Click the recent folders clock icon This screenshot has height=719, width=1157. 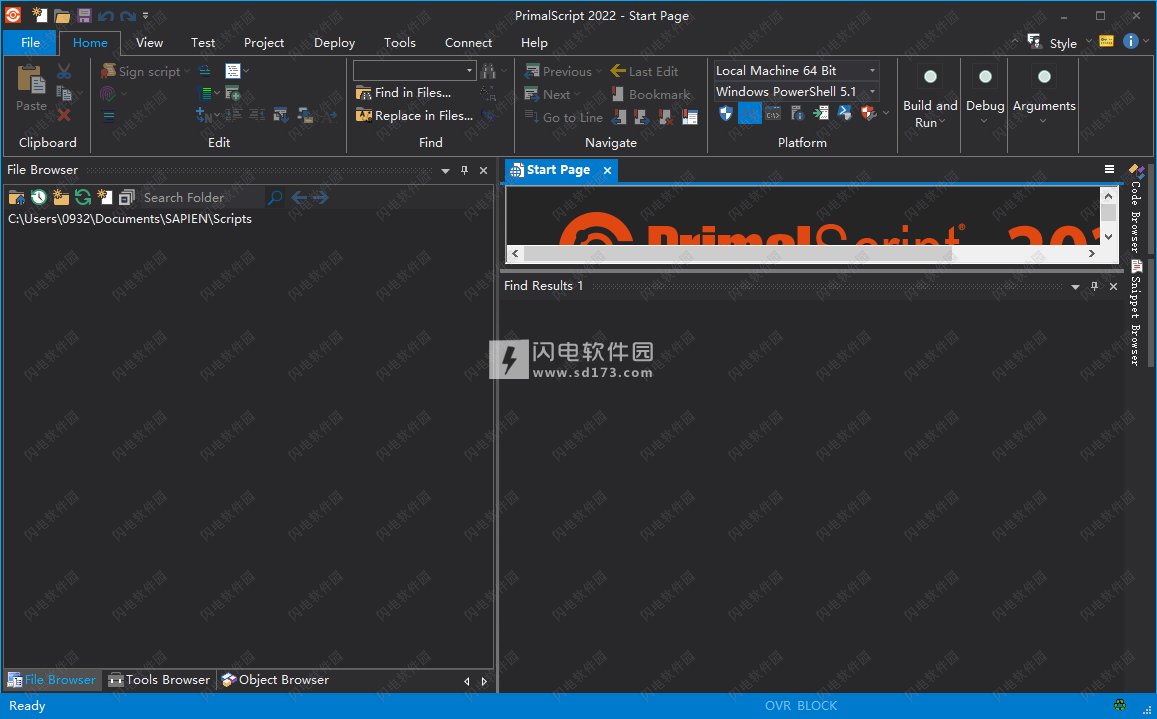38,197
